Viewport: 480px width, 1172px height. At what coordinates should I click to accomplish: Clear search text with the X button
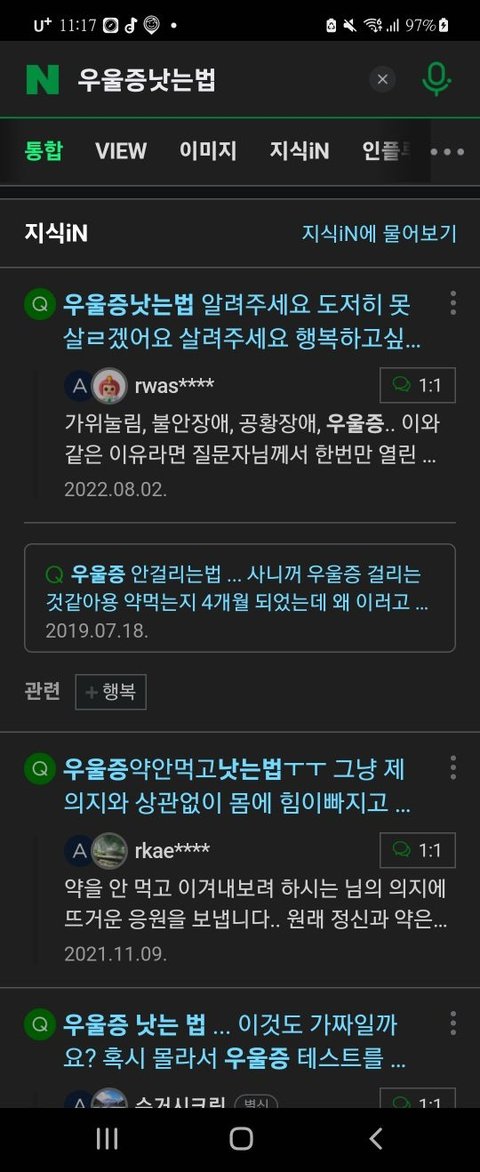click(x=382, y=79)
